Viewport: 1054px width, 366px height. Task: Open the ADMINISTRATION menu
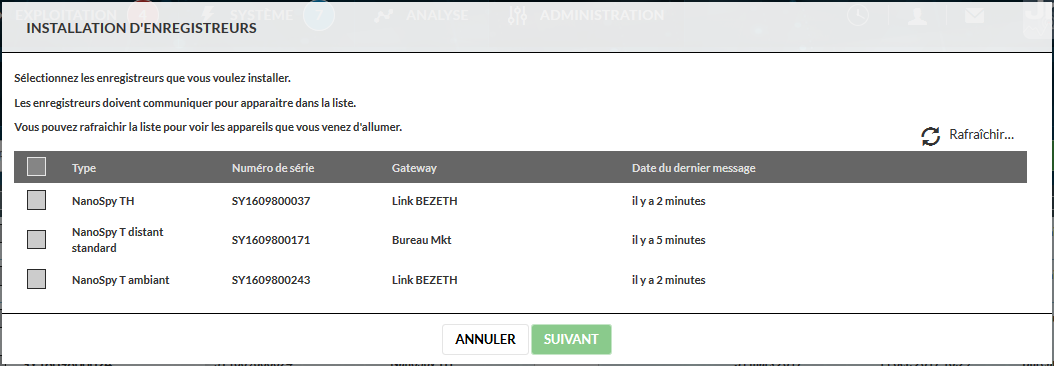(x=602, y=15)
